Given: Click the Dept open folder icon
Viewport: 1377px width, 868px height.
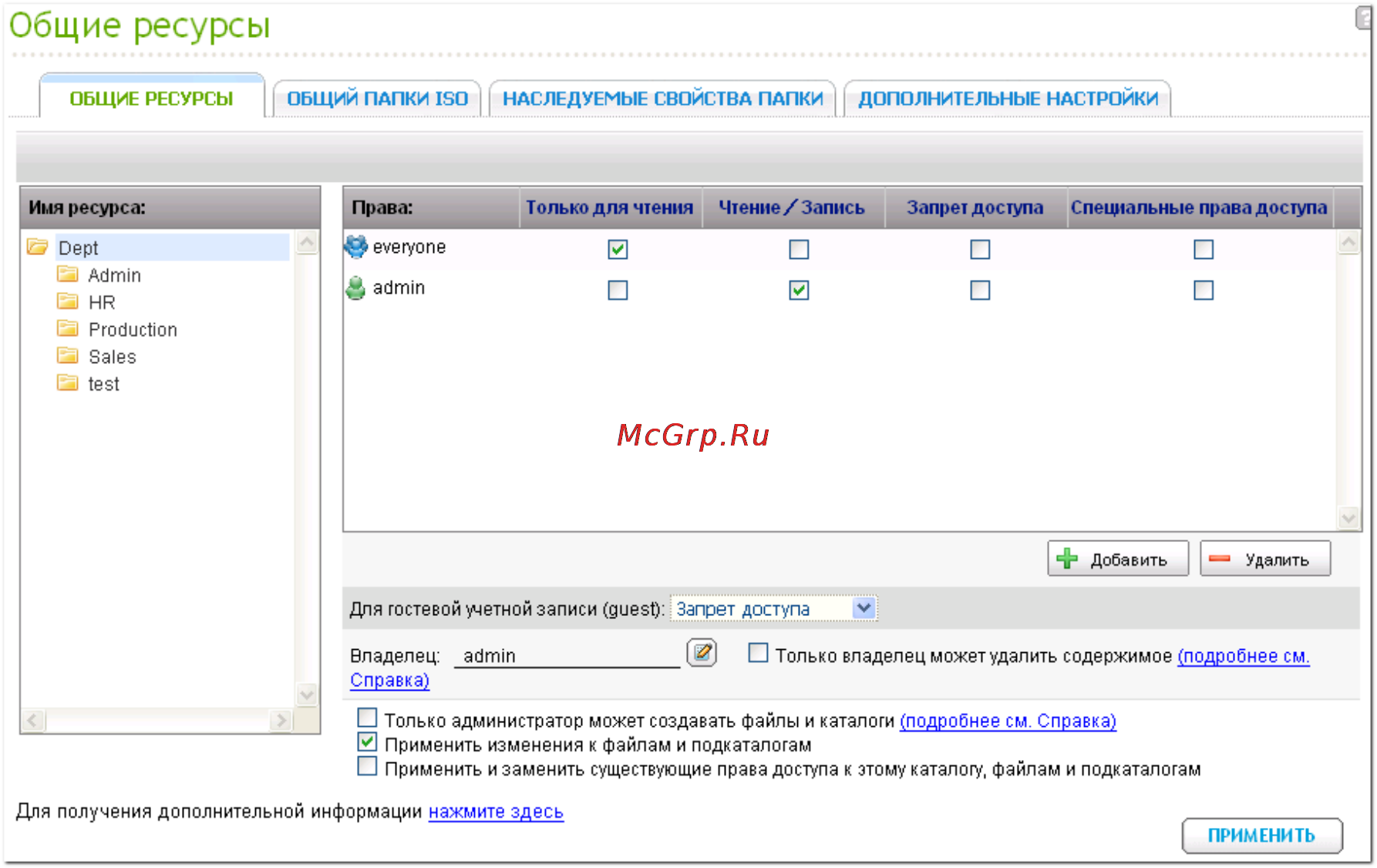Looking at the screenshot, I should click(x=37, y=247).
